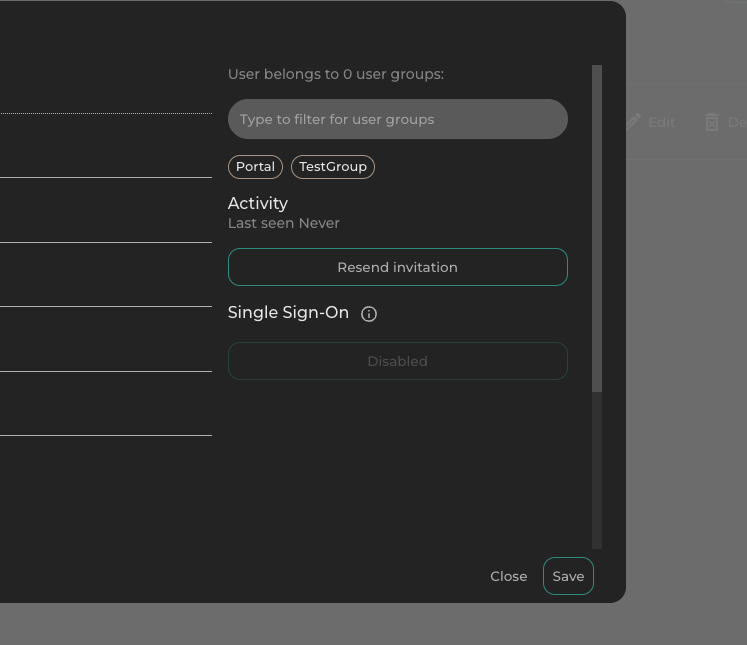Screen dimensions: 747x645
Task: Focus the user groups filter field
Action: tap(397, 119)
